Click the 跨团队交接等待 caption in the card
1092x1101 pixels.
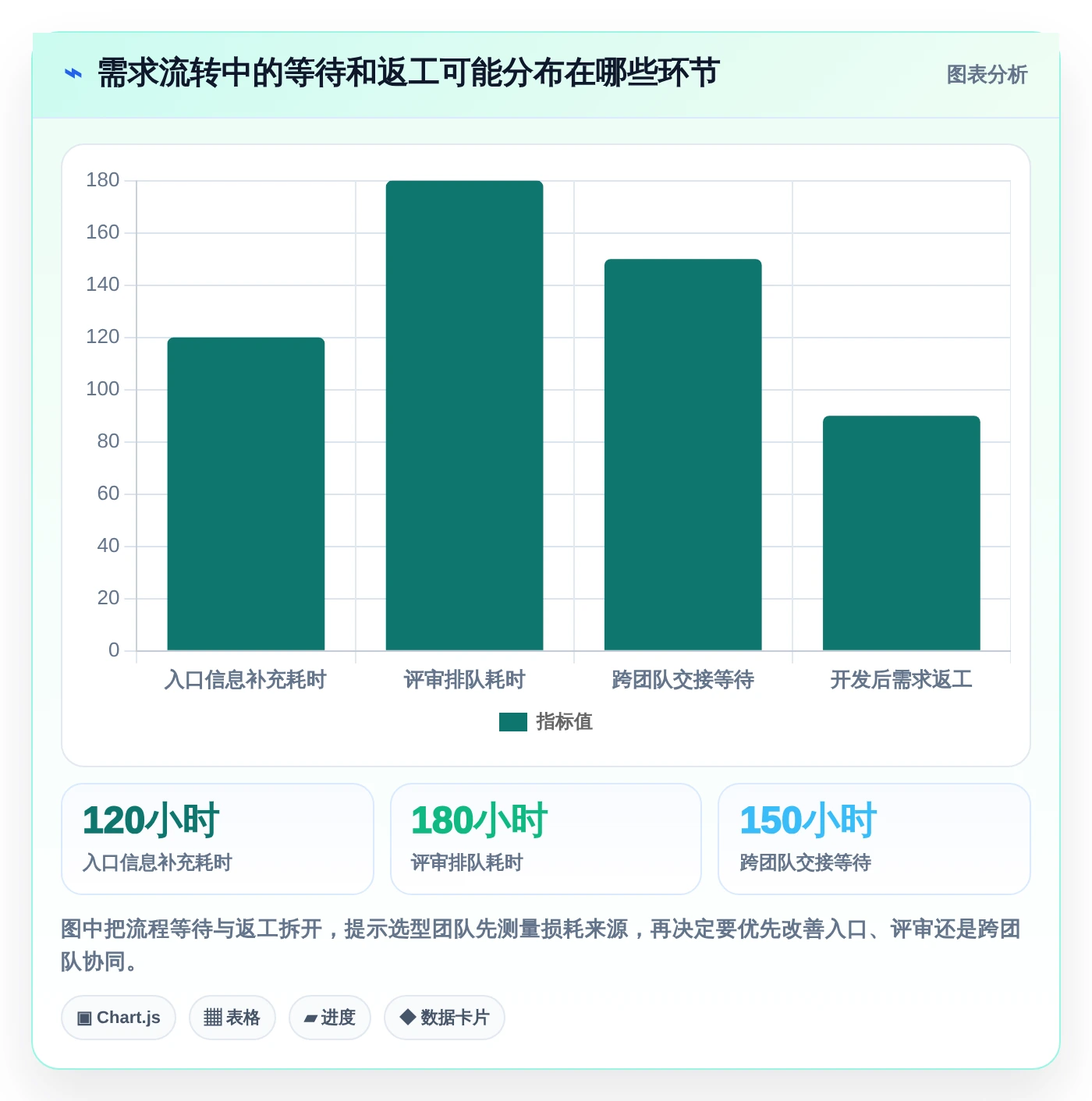click(806, 862)
